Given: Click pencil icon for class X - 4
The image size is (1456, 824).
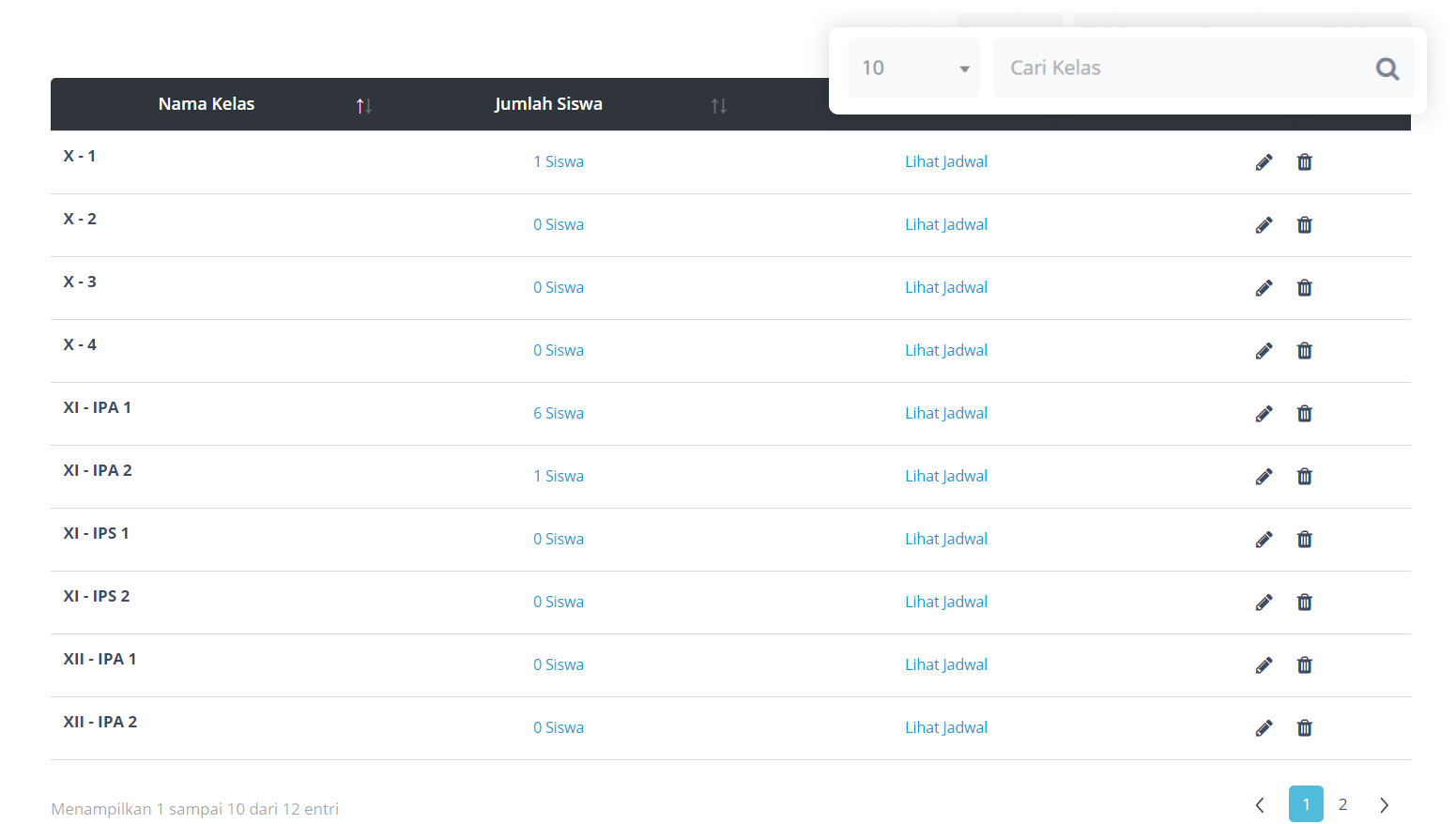Looking at the screenshot, I should click(x=1264, y=351).
